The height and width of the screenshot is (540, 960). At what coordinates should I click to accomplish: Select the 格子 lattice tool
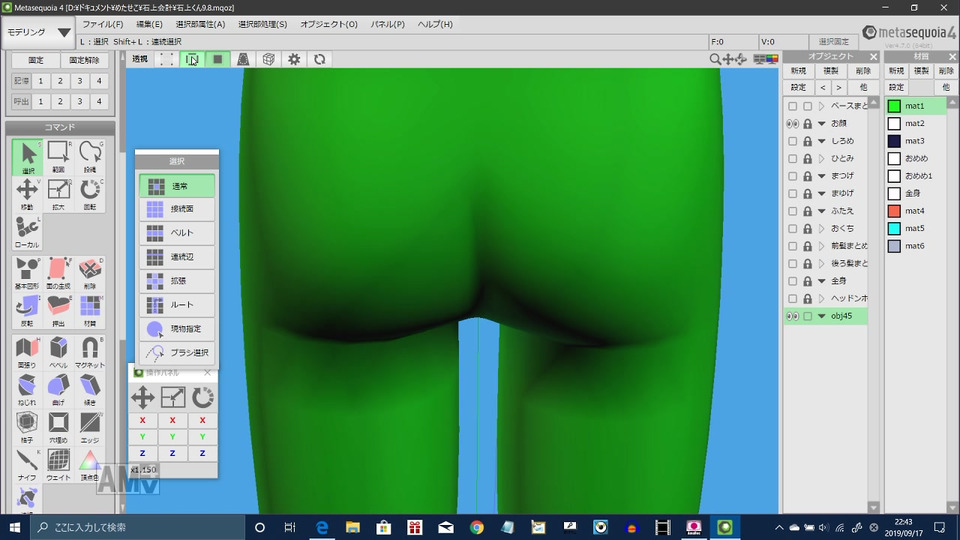pos(27,427)
